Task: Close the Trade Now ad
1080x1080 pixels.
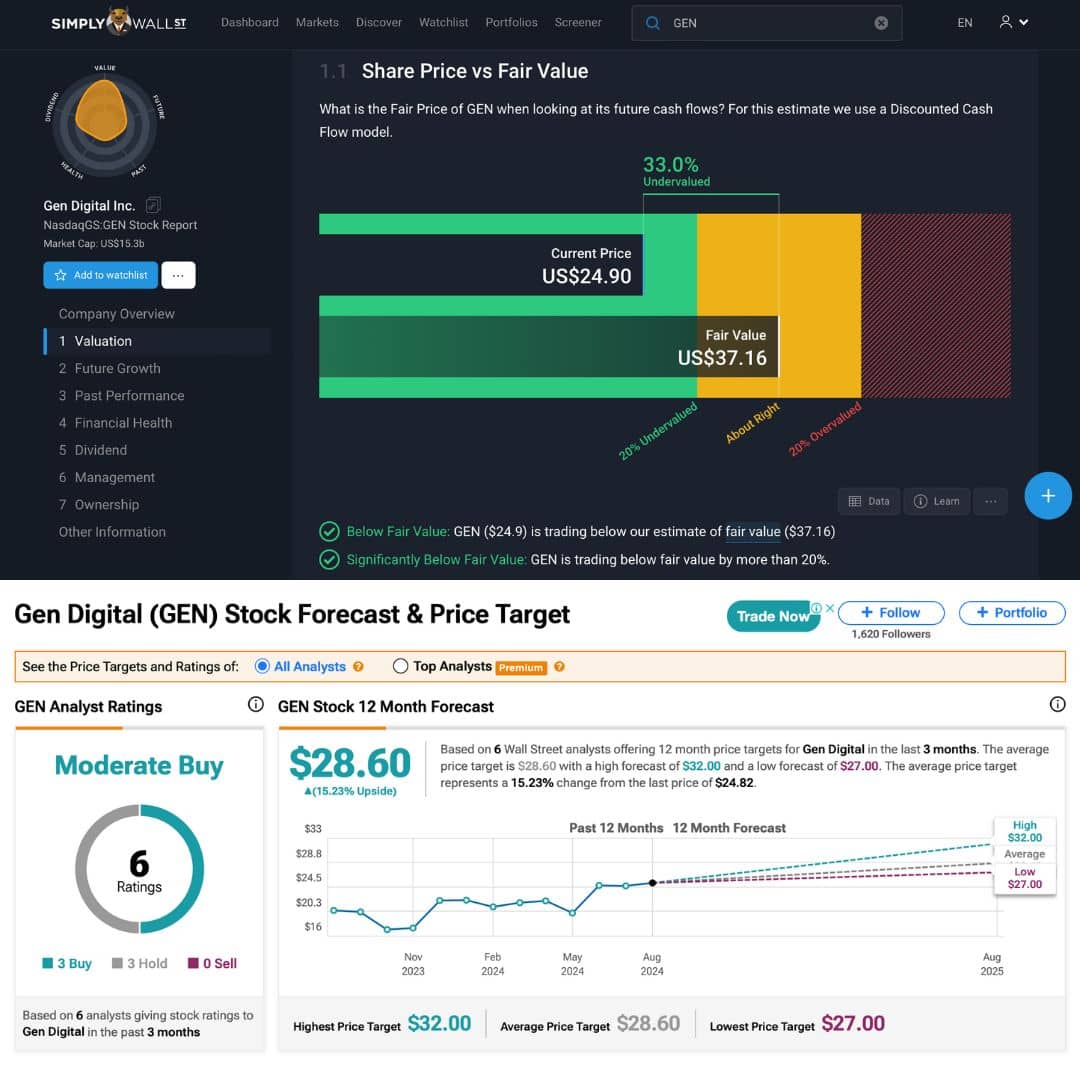Action: [830, 608]
